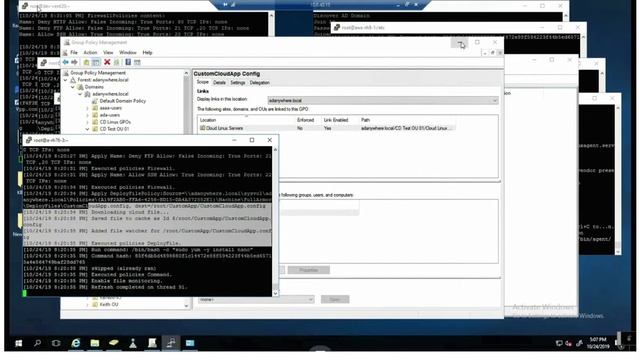The image size is (640, 360).
Task: Open the Help menu
Action: coord(147,53)
